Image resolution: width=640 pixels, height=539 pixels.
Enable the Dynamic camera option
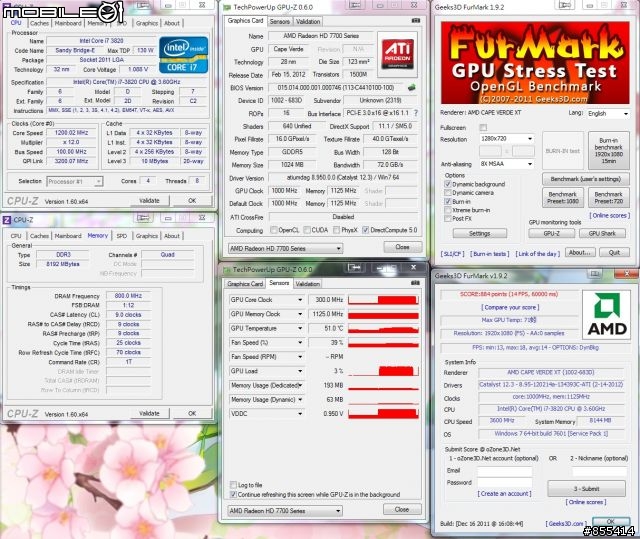click(448, 193)
